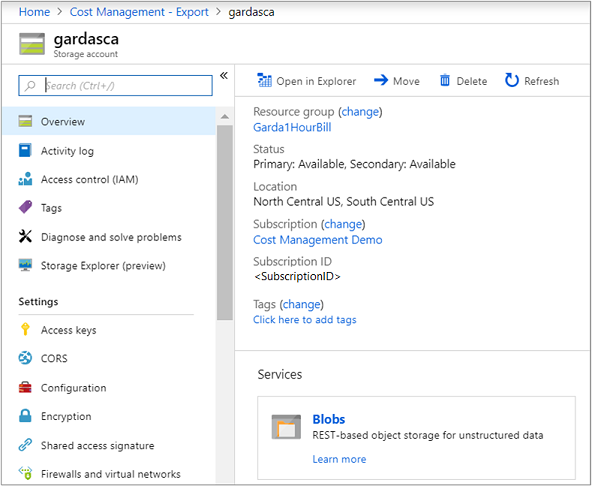Click the Firewalls and virtual networks icon
The height and width of the screenshot is (486, 592).
(x=25, y=473)
